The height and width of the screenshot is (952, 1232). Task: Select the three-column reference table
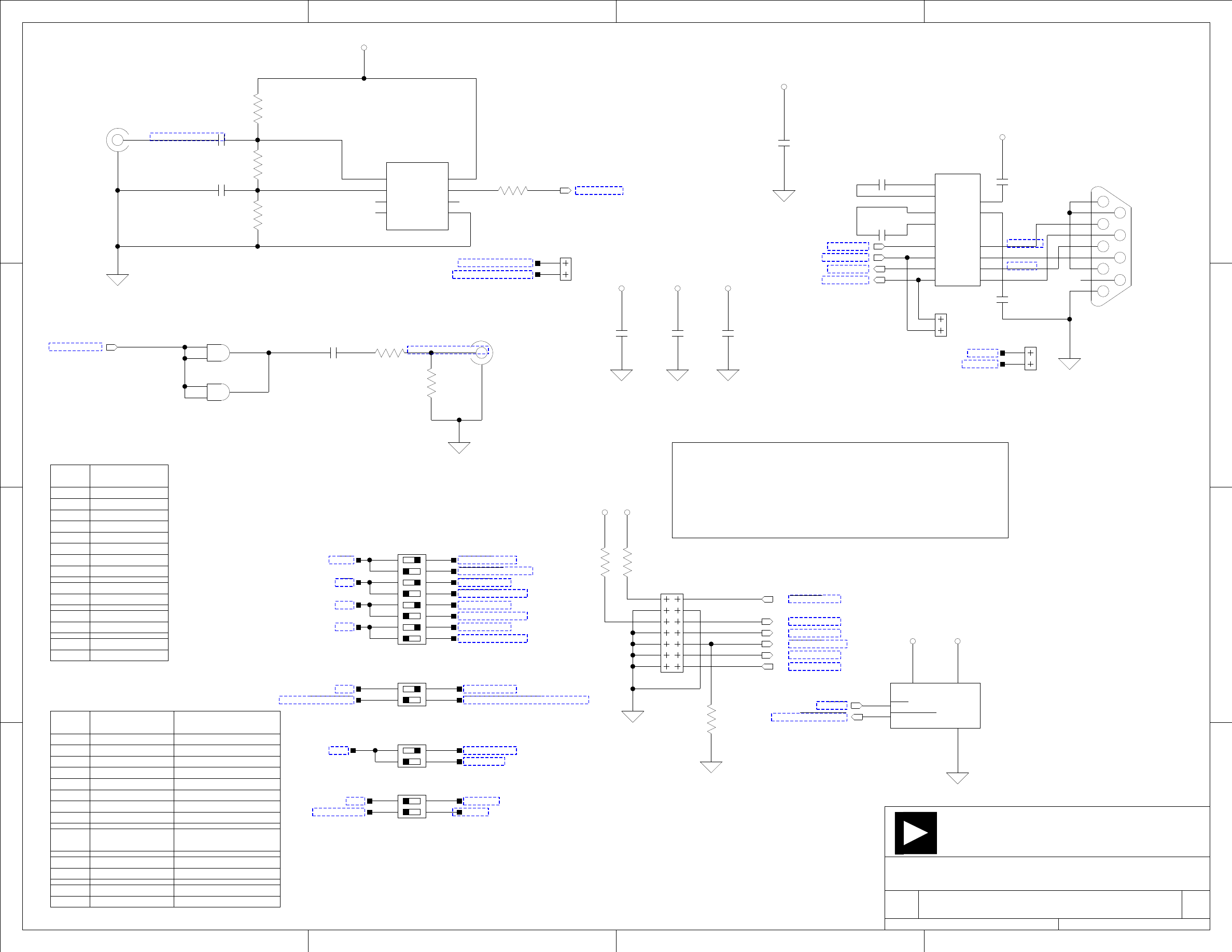point(165,809)
